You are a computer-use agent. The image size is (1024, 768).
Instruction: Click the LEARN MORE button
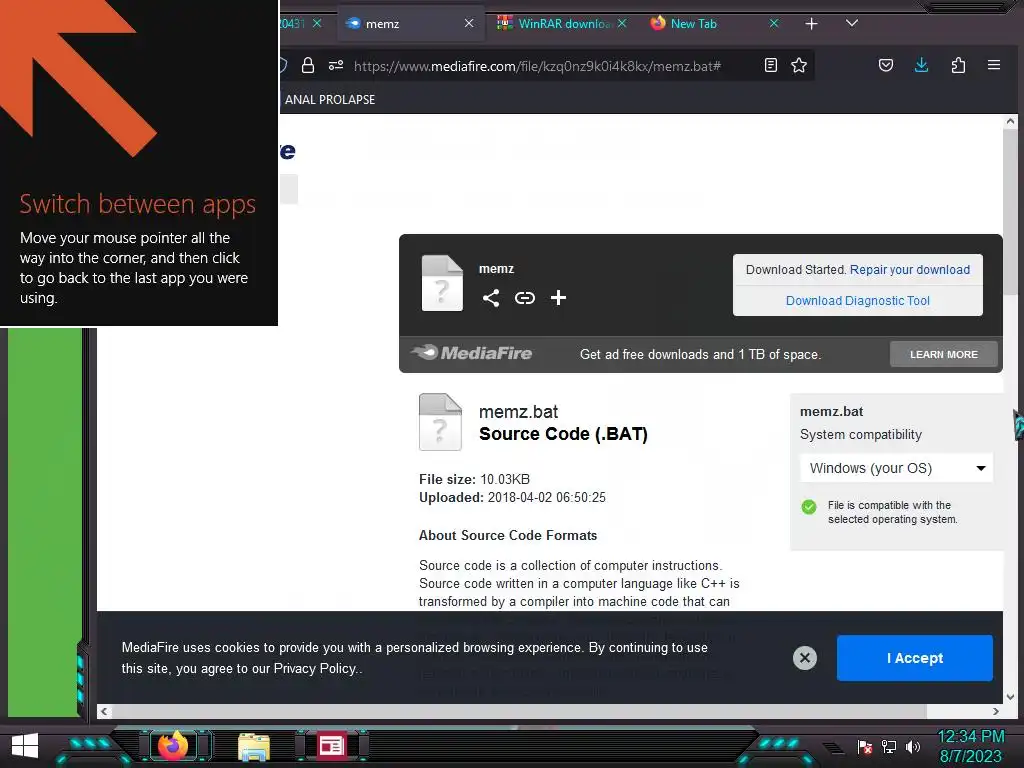(944, 355)
